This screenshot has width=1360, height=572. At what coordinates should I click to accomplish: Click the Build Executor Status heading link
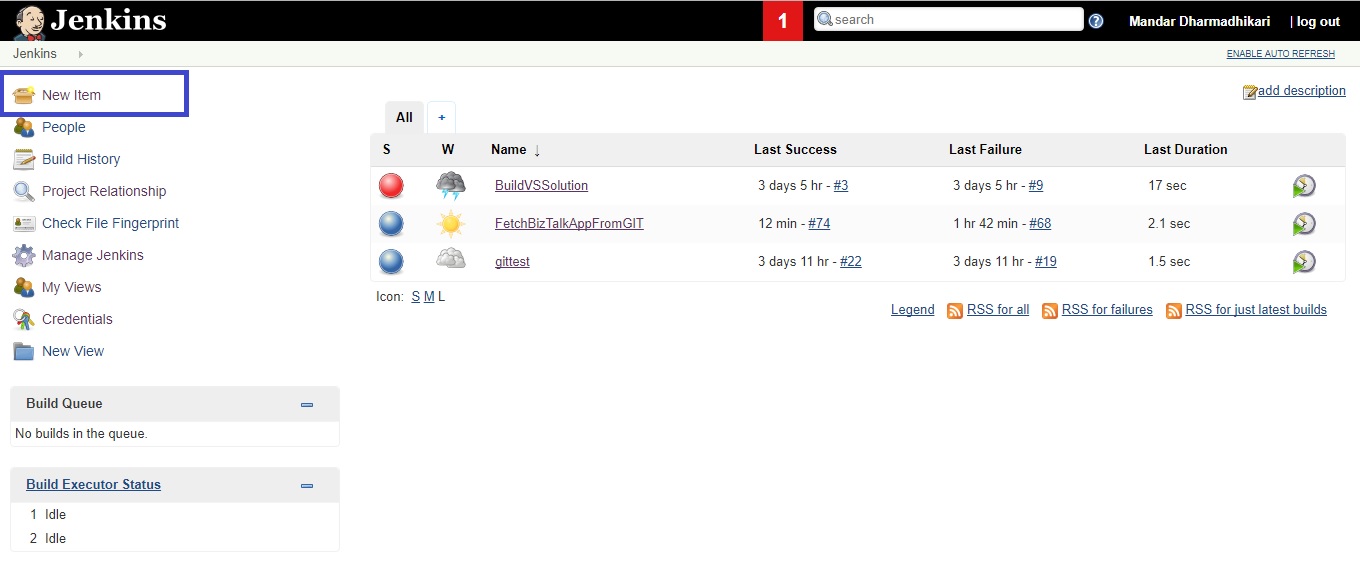[93, 484]
